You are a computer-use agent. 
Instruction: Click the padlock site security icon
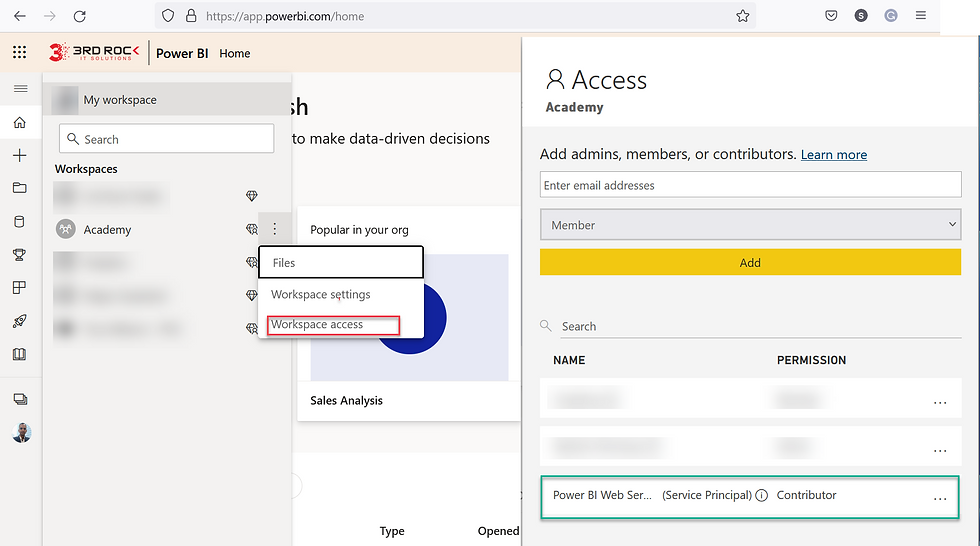click(x=191, y=16)
